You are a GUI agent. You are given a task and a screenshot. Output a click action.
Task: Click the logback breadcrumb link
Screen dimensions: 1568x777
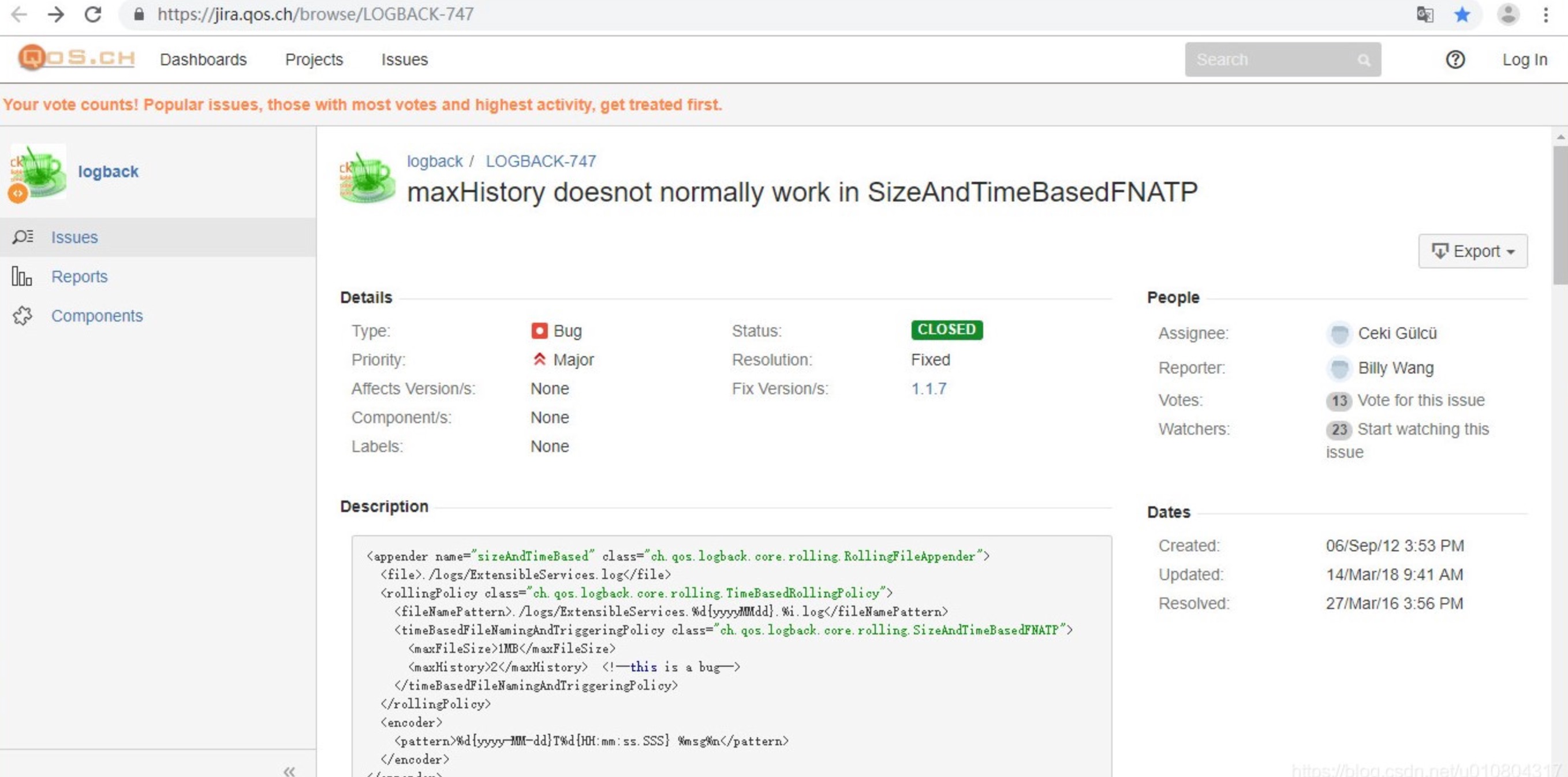(x=435, y=161)
